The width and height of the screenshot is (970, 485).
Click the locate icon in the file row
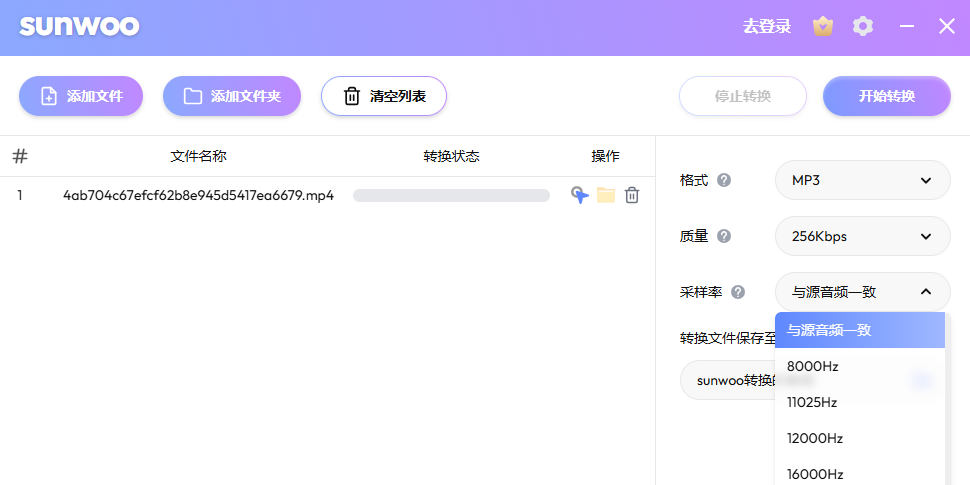click(x=579, y=195)
